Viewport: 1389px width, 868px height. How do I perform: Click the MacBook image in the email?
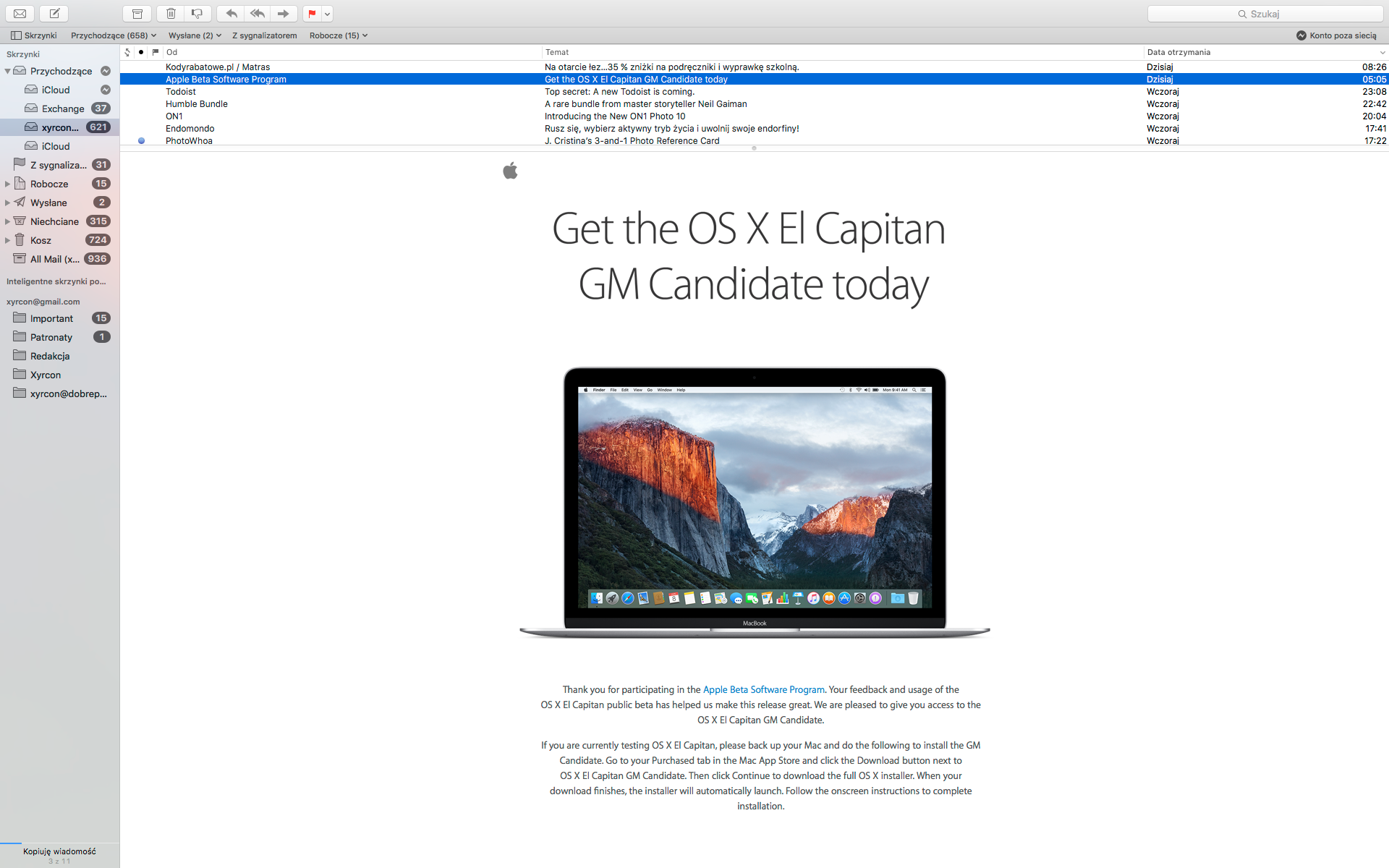click(755, 503)
